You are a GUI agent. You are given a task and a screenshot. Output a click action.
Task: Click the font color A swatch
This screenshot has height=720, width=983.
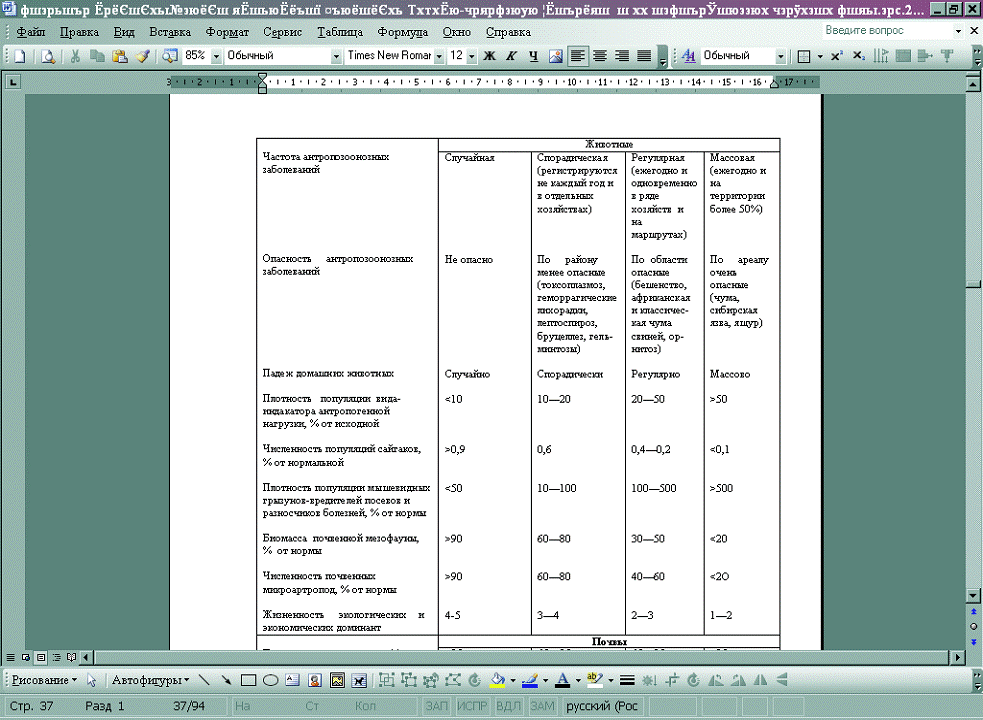point(561,680)
